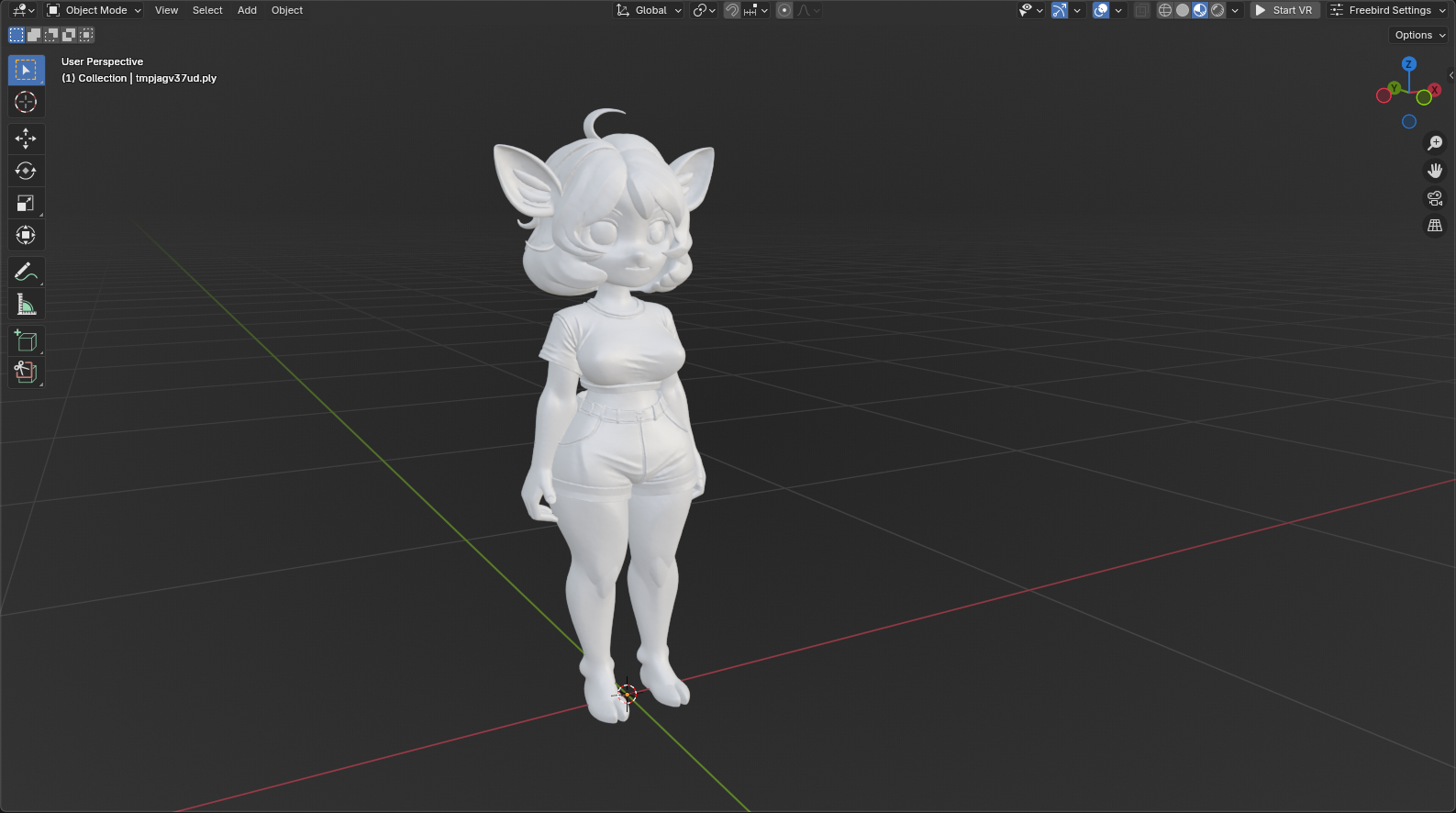Open the pivot point dropdown
Screen dimensions: 1456x813
pos(704,10)
